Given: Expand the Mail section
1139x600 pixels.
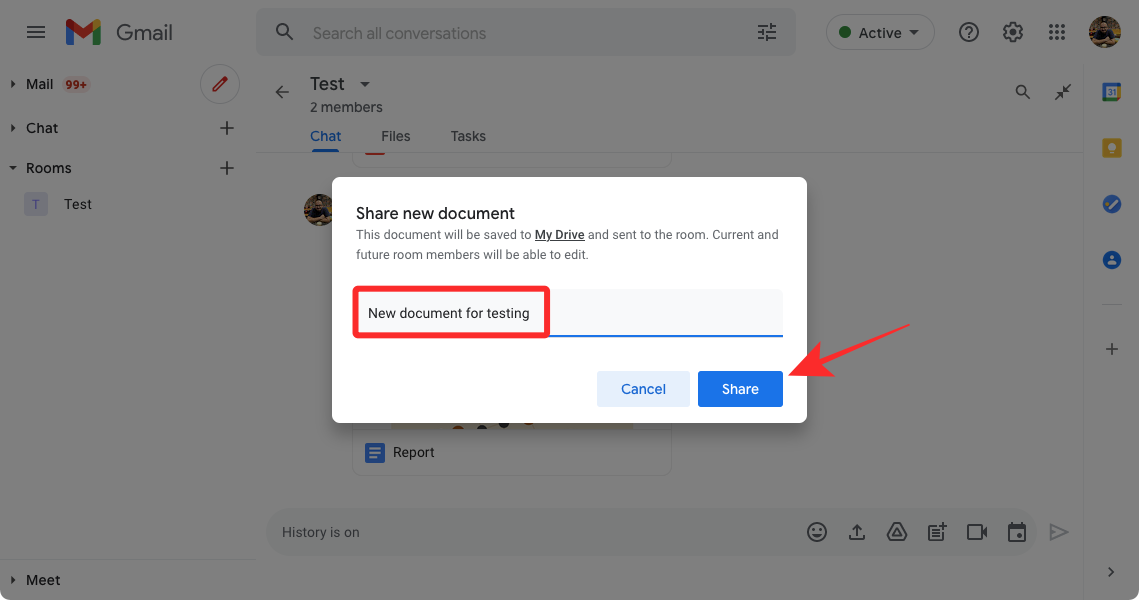Looking at the screenshot, I should coord(13,84).
